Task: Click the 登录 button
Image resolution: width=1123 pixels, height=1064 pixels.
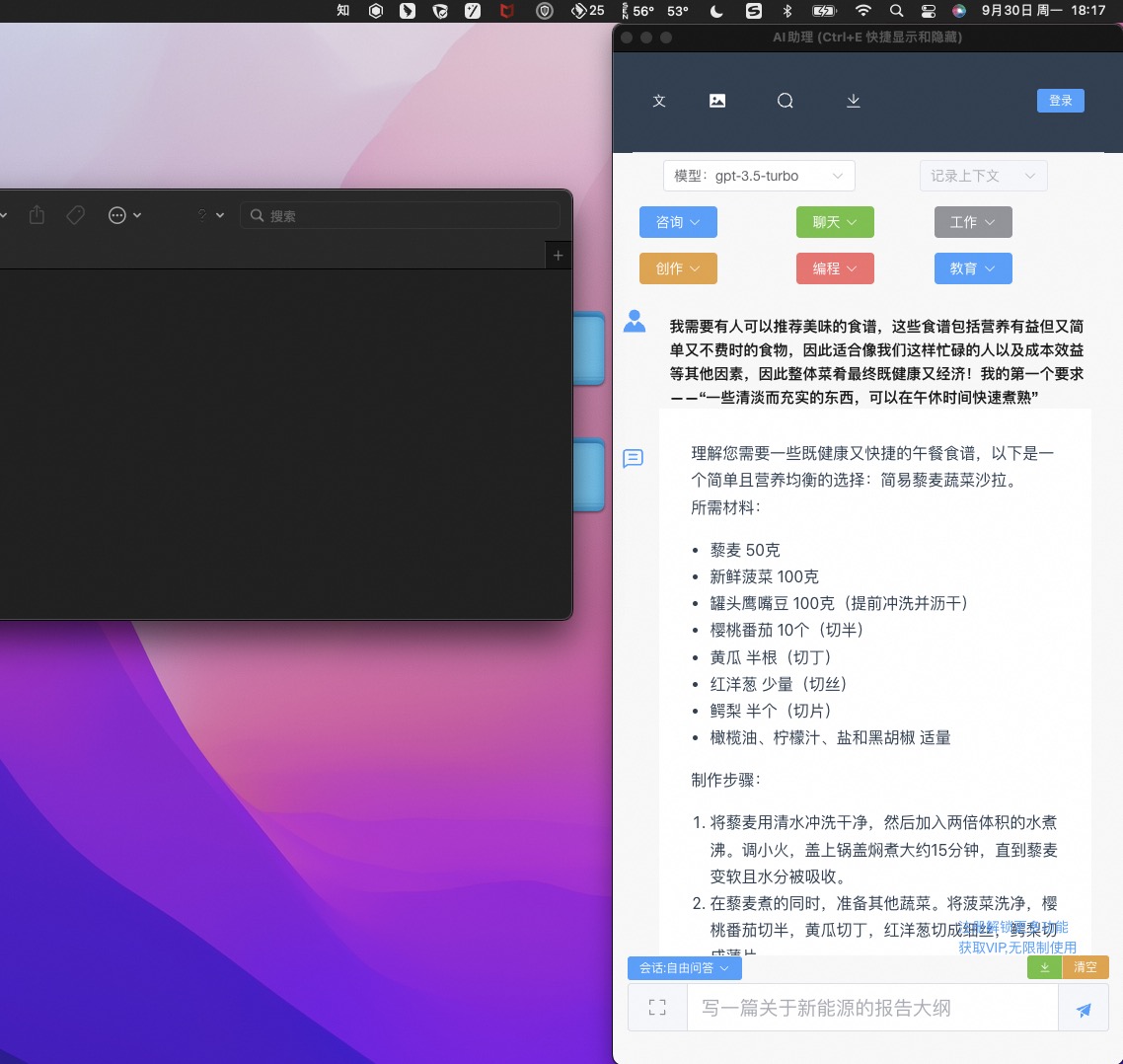Action: 1060,101
